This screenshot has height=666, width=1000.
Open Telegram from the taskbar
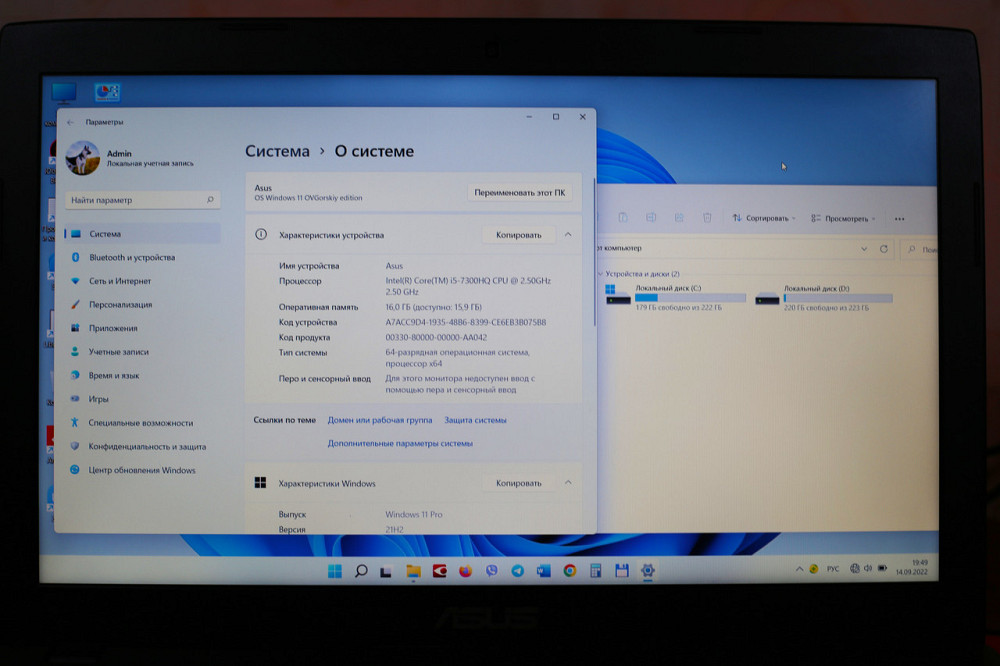[x=517, y=571]
